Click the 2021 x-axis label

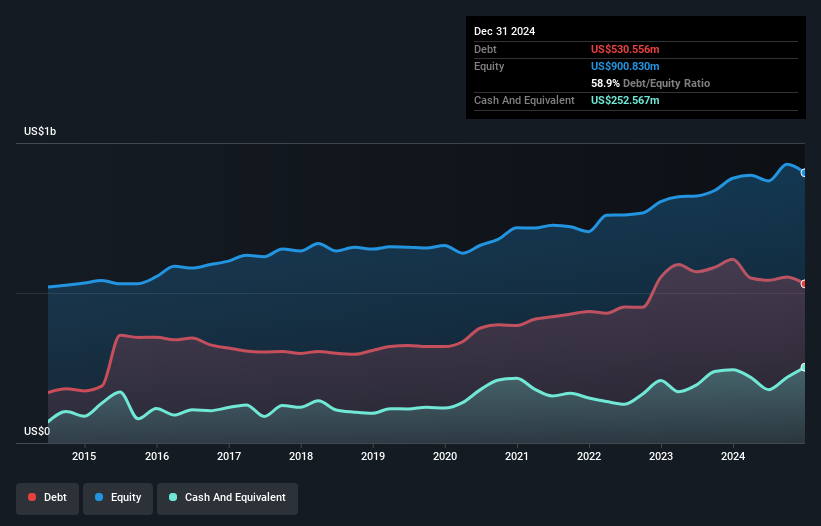coord(517,456)
